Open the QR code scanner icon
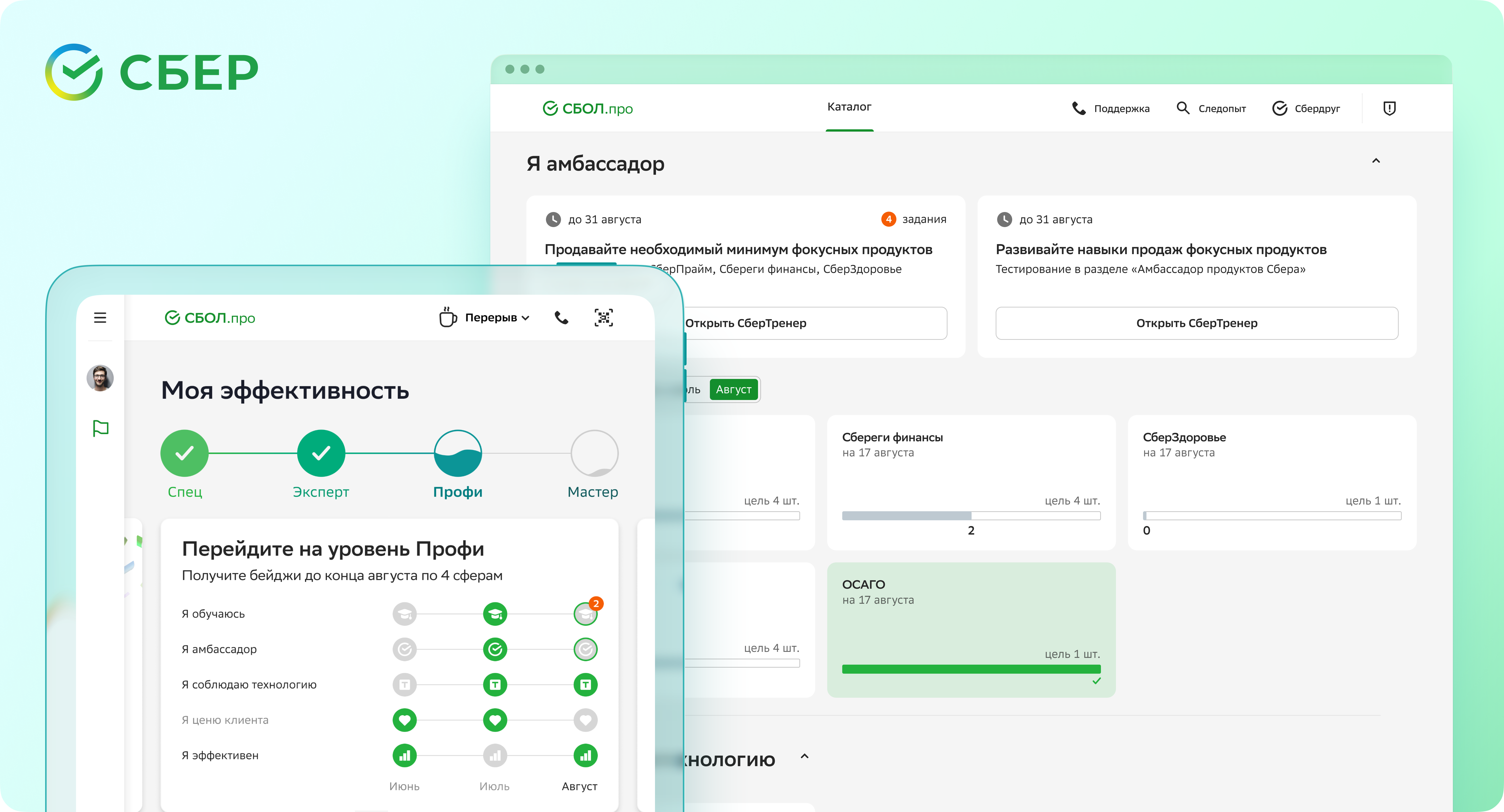The height and width of the screenshot is (812, 1504). pos(603,318)
